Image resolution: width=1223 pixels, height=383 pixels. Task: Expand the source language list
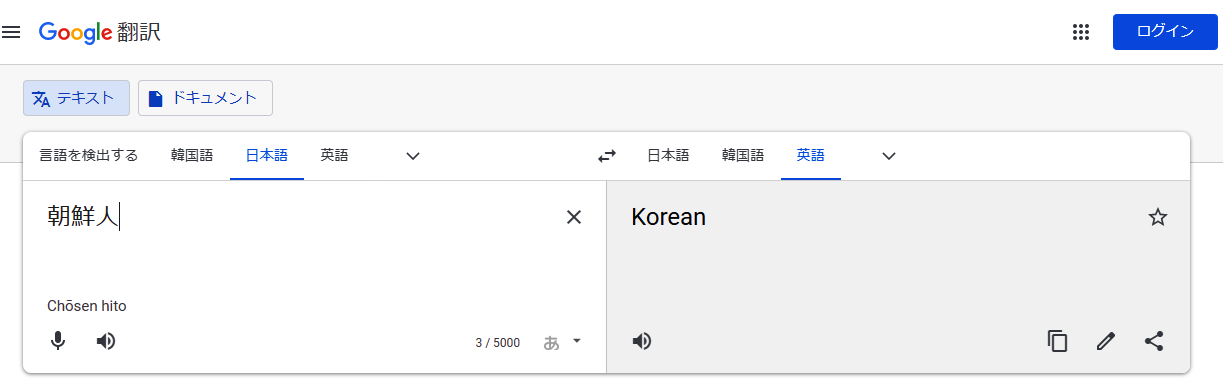click(x=413, y=156)
